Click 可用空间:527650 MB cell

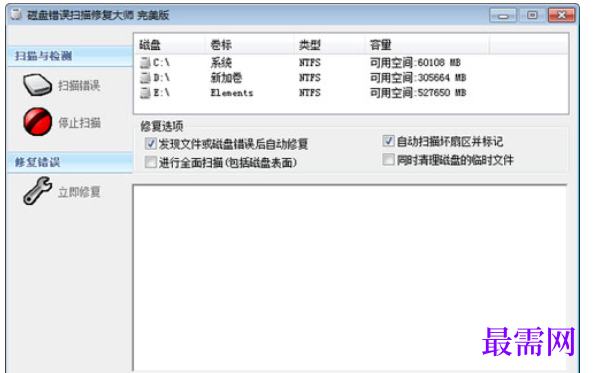point(418,93)
